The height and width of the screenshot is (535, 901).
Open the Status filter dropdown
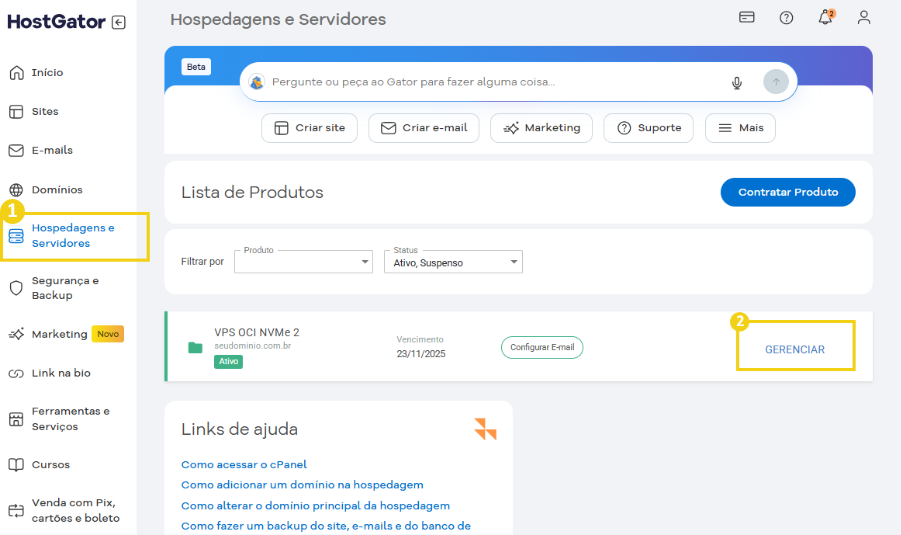453,262
